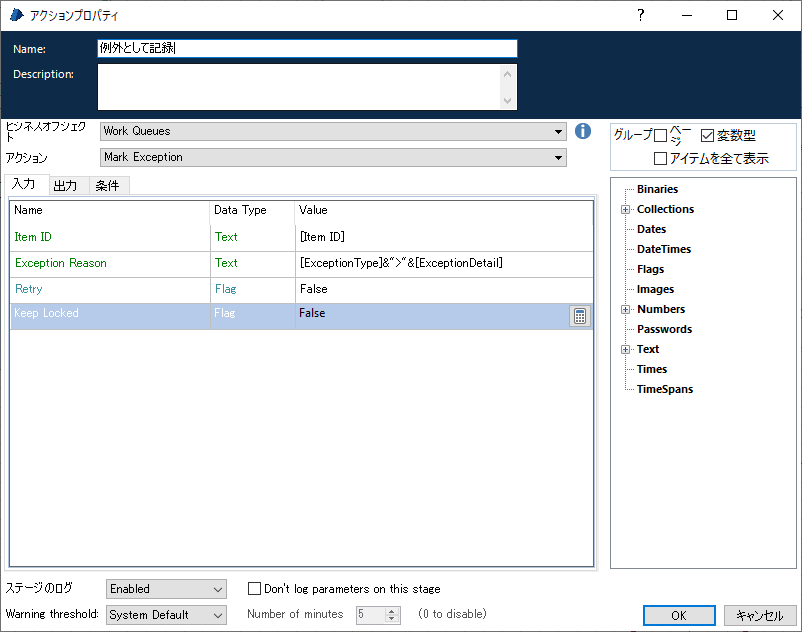
Task: Click the help question mark button
Action: click(x=640, y=15)
